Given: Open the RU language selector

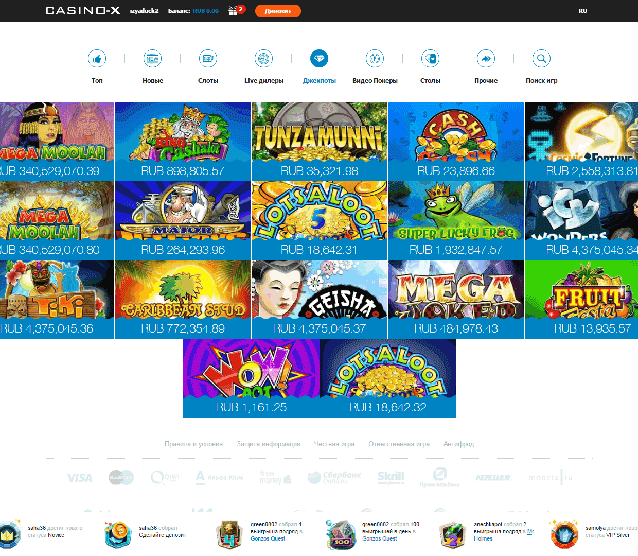Looking at the screenshot, I should pos(583,10).
